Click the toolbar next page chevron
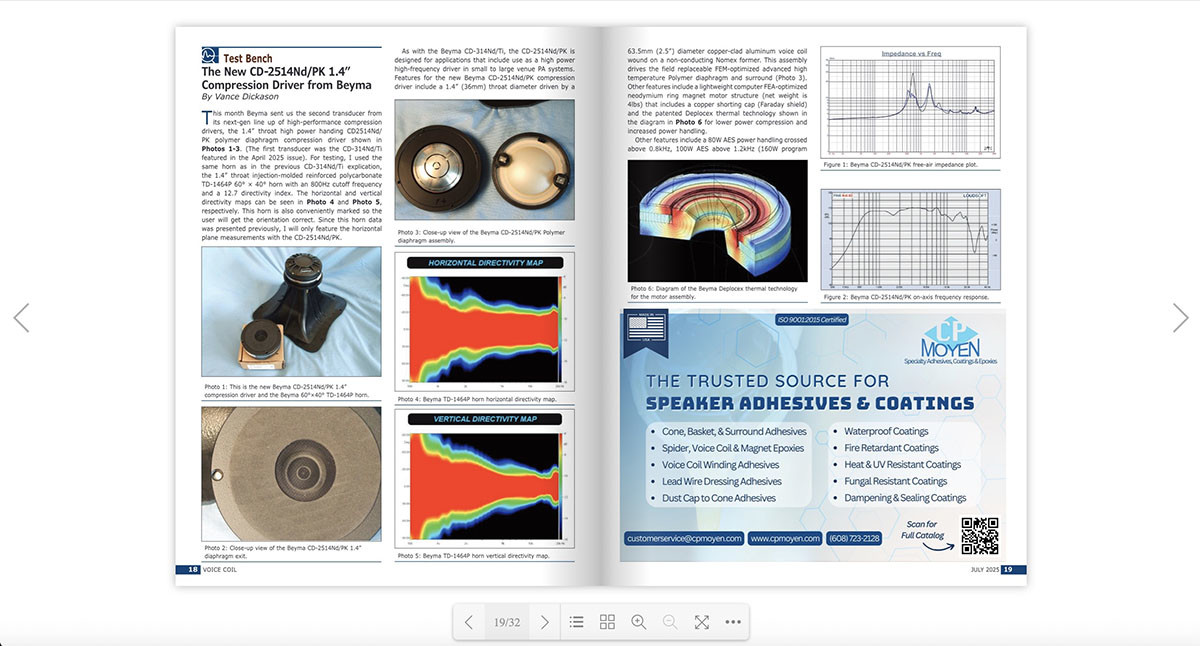Viewport: 1200px width, 646px height. (x=544, y=622)
